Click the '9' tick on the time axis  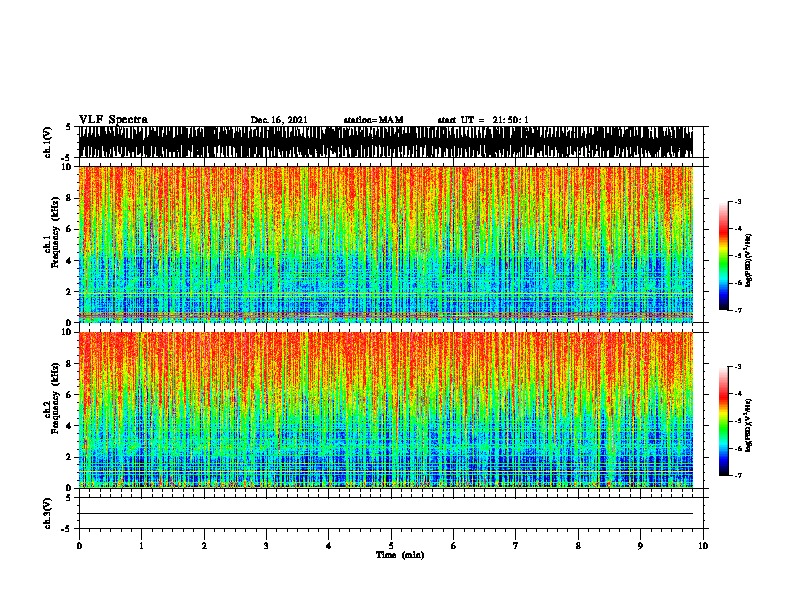click(640, 546)
